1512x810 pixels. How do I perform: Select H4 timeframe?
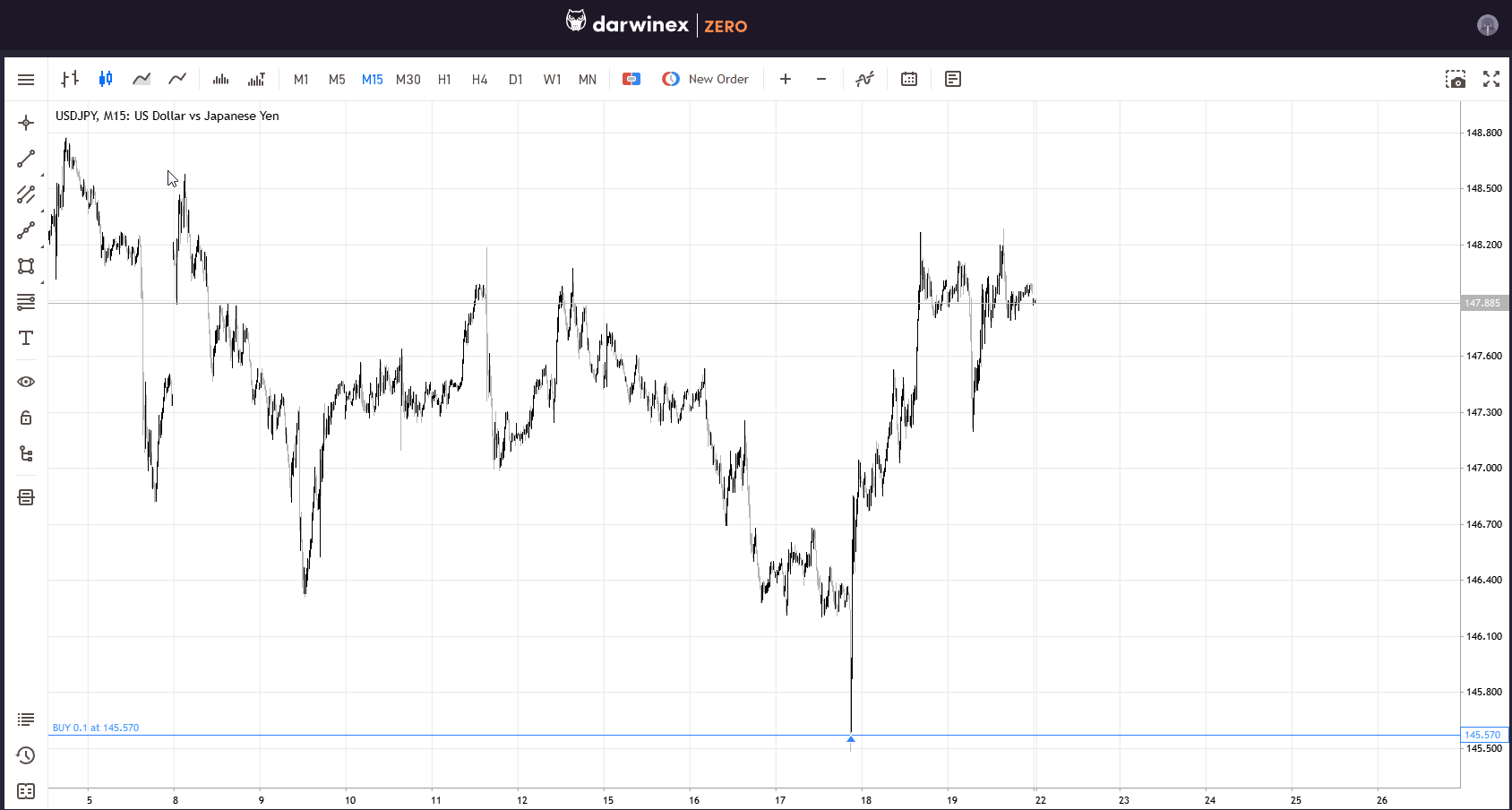(x=480, y=79)
